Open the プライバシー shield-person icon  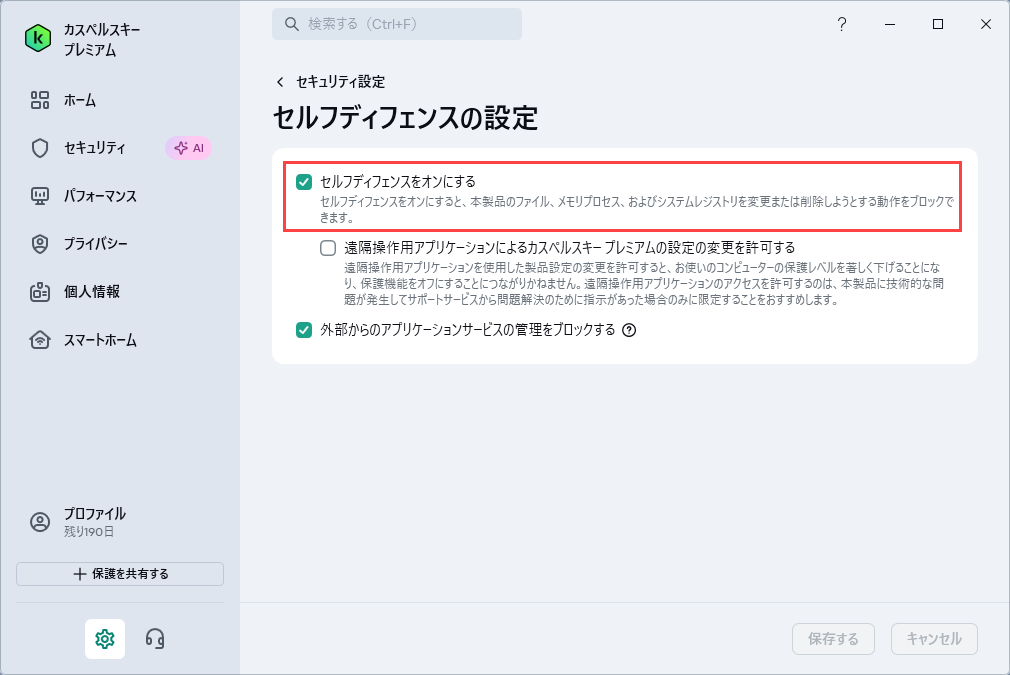[x=40, y=244]
